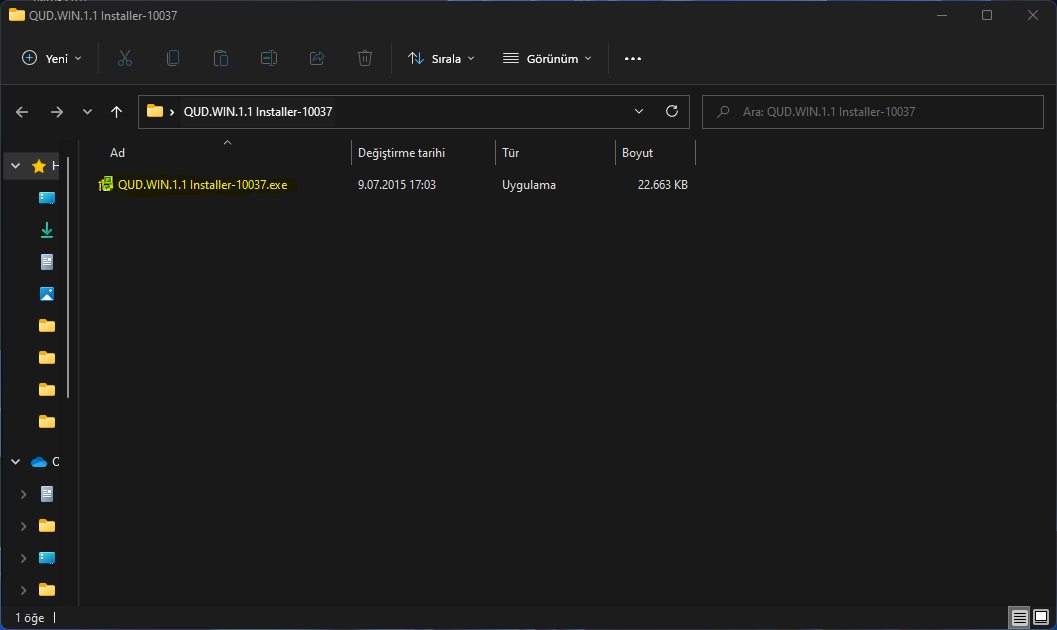
Task: Click the Cut scissors icon
Action: pyautogui.click(x=125, y=59)
